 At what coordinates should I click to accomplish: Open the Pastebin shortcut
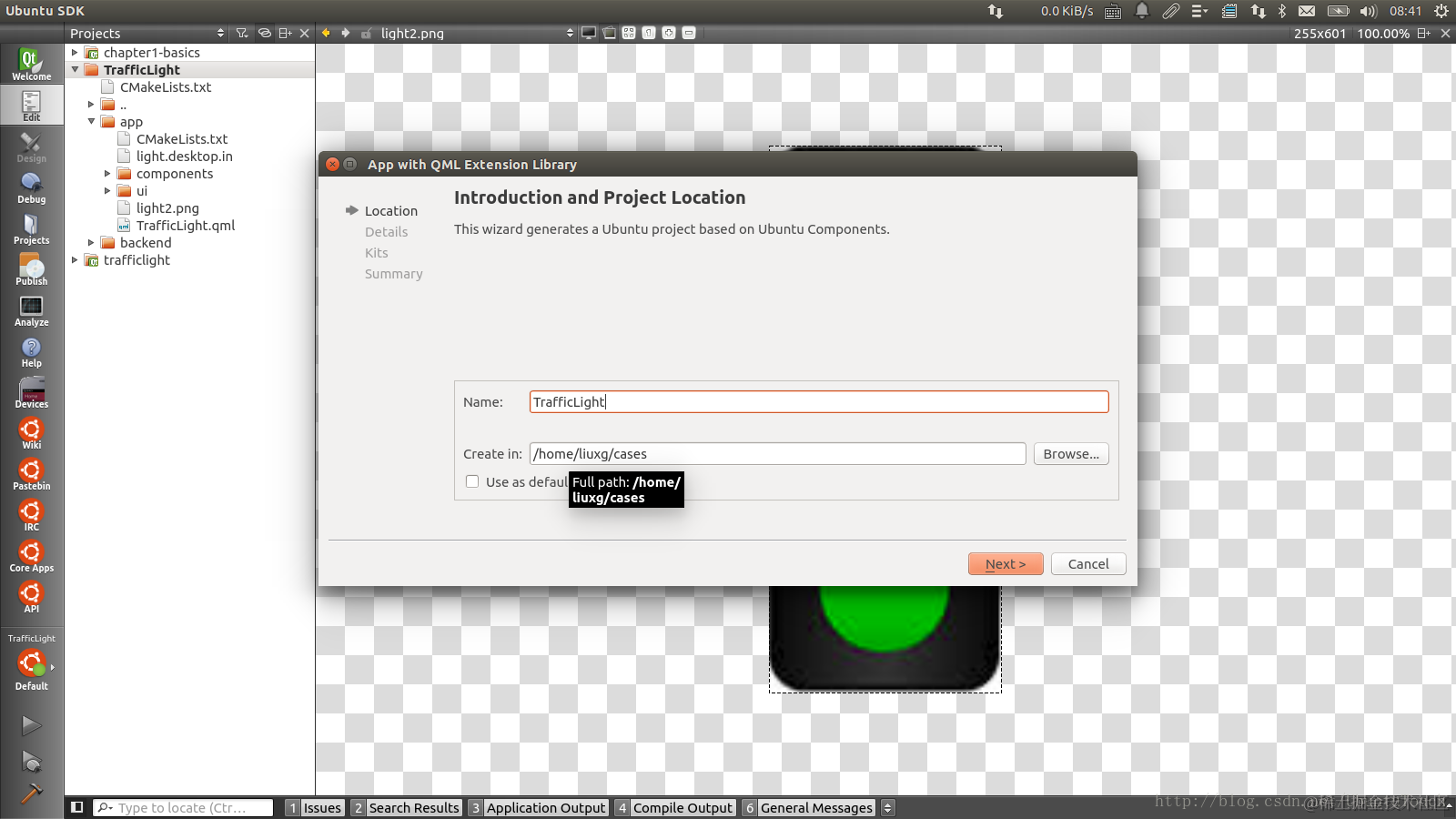click(31, 474)
